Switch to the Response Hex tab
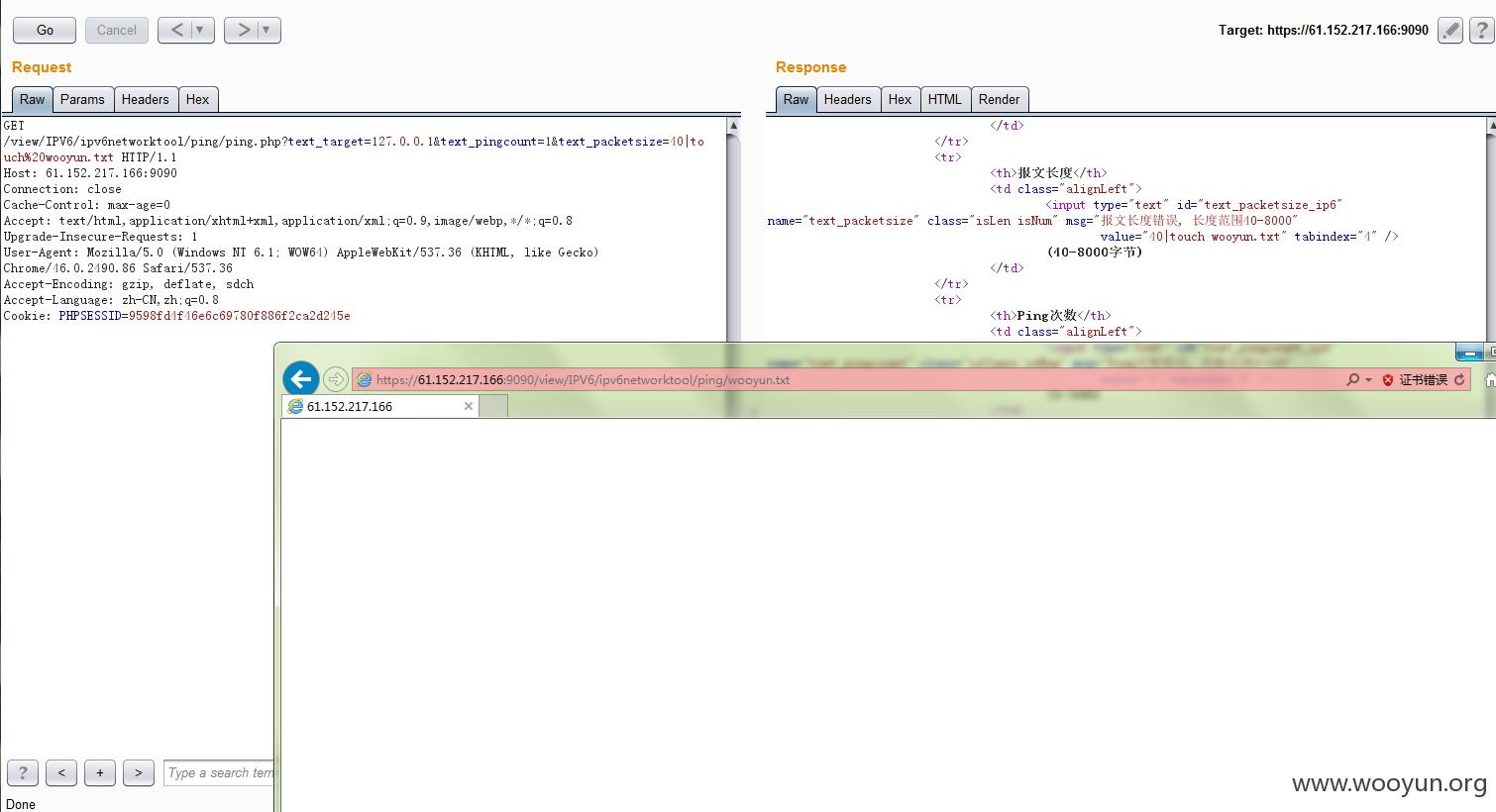 click(900, 99)
